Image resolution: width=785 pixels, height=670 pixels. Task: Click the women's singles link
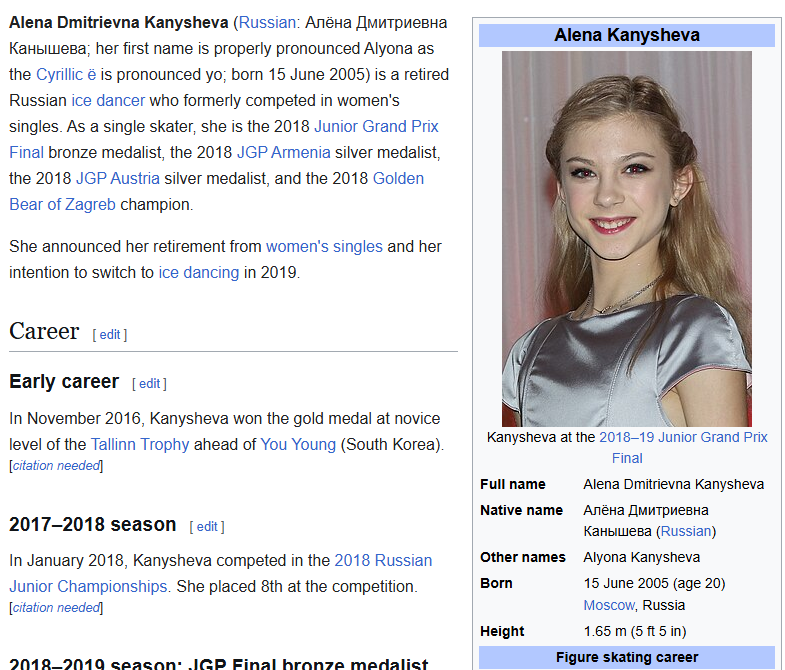click(x=324, y=246)
